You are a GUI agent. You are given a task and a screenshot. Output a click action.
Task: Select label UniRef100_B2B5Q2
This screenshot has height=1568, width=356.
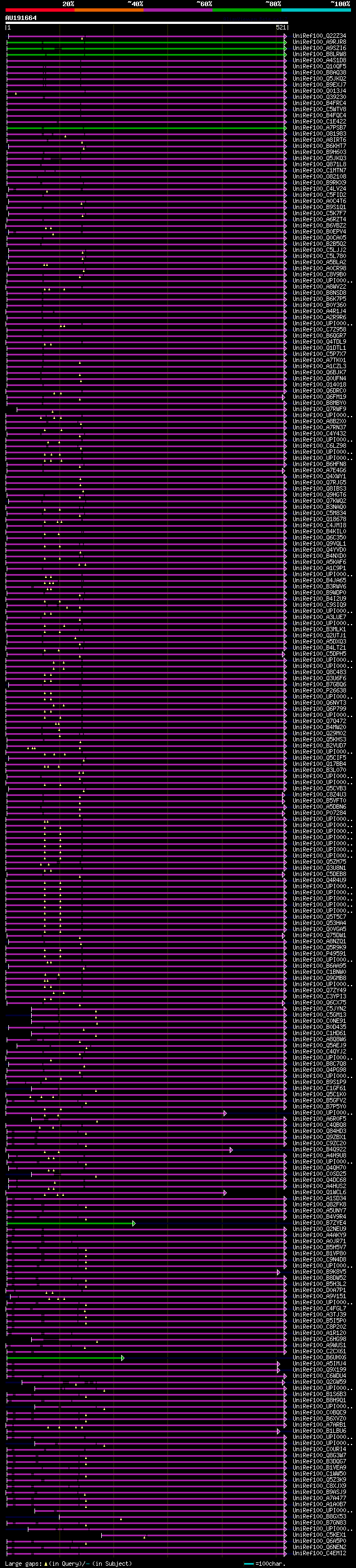point(319,244)
